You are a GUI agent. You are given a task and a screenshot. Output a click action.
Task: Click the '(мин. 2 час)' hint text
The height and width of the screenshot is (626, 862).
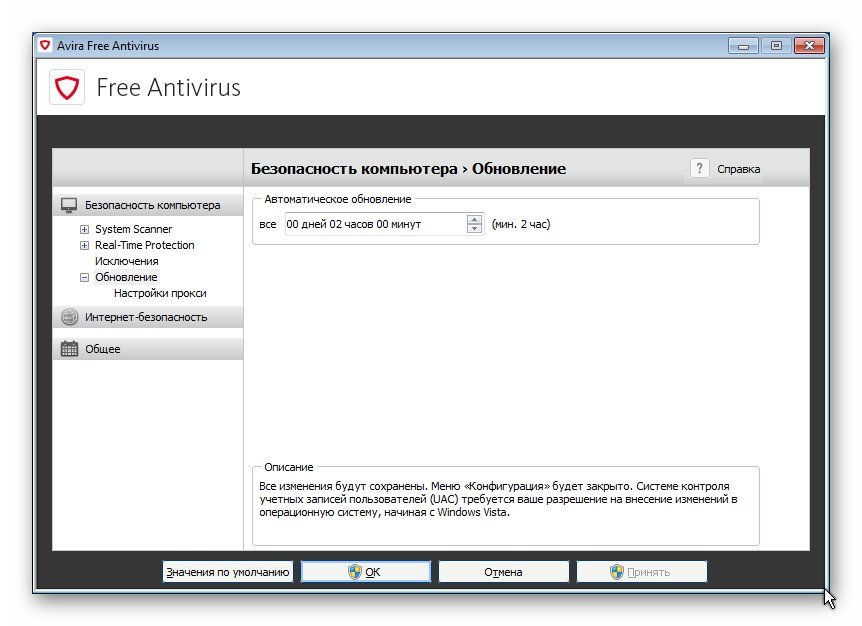(521, 224)
